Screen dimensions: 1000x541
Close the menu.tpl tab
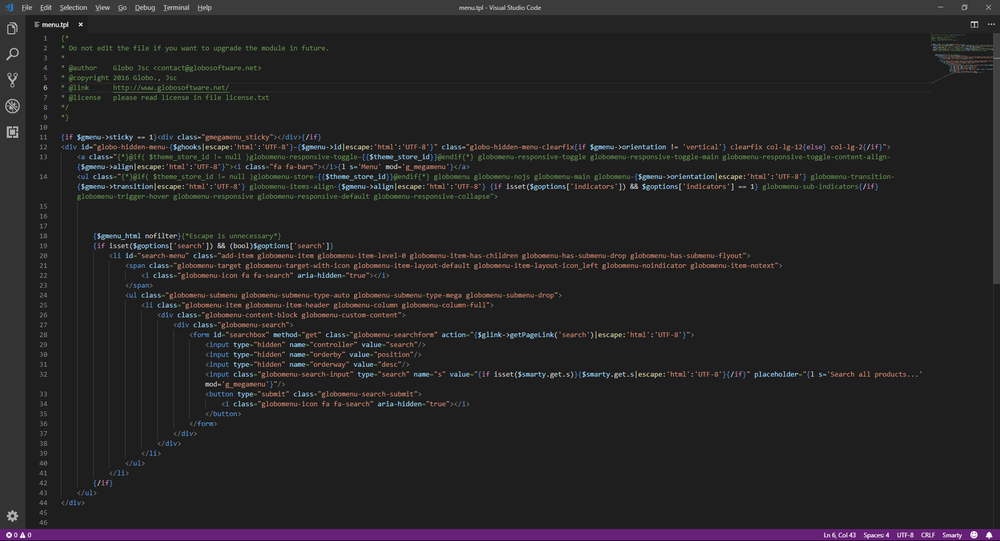(x=79, y=23)
